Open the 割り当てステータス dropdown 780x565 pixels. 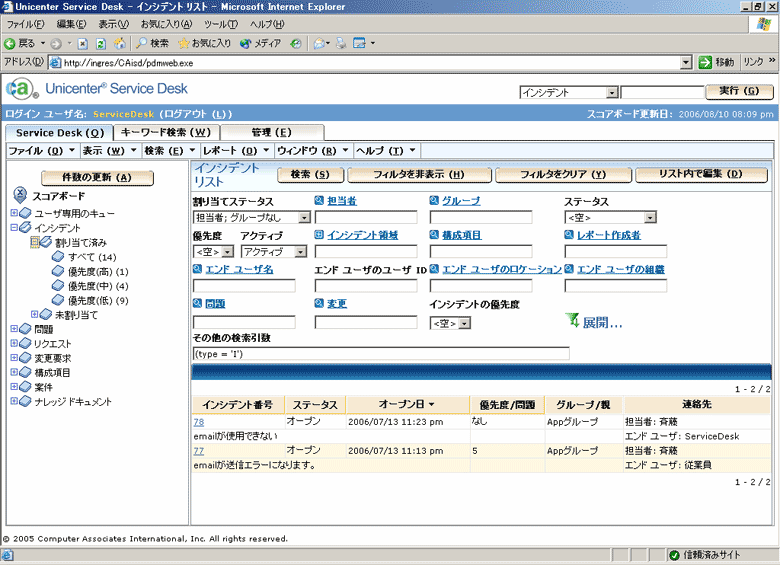tap(303, 218)
